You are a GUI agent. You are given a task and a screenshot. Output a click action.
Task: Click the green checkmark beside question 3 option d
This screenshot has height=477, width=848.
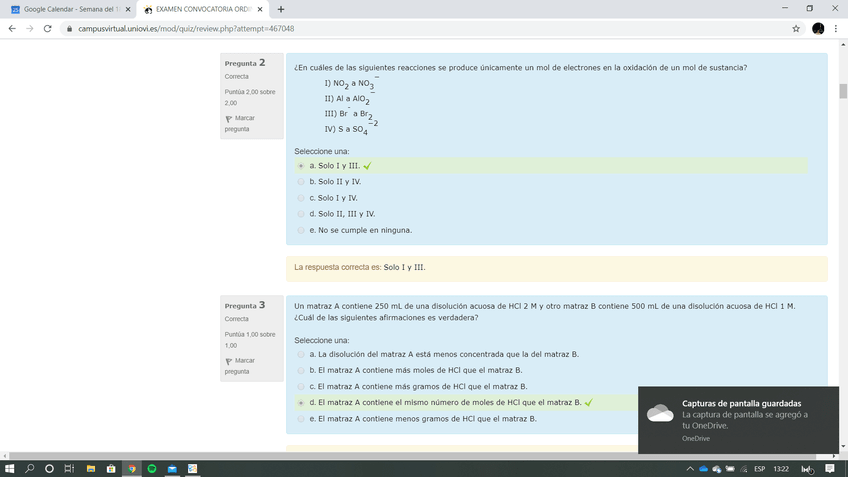pos(589,402)
